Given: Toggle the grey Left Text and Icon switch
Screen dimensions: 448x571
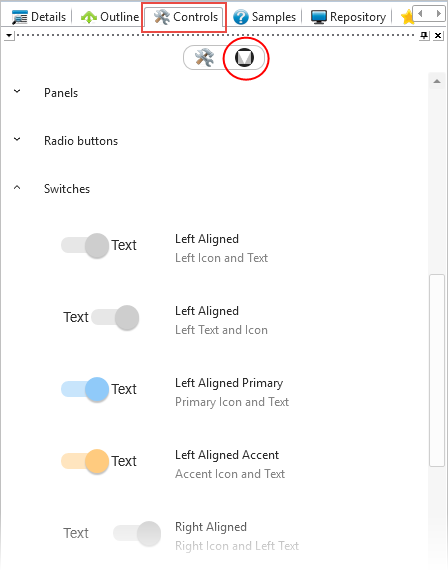Looking at the screenshot, I should (x=115, y=318).
